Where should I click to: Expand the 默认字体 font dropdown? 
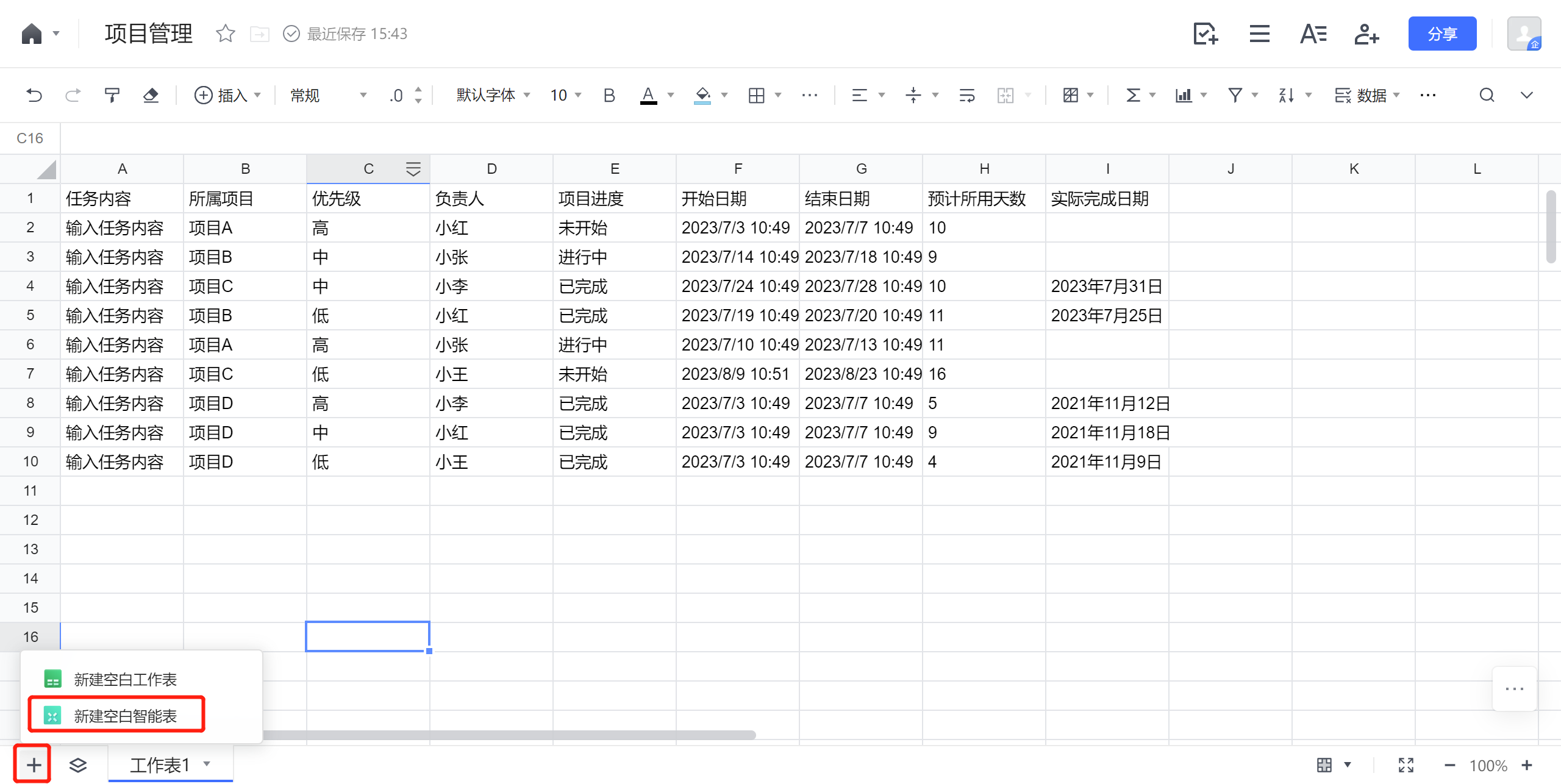click(x=493, y=95)
